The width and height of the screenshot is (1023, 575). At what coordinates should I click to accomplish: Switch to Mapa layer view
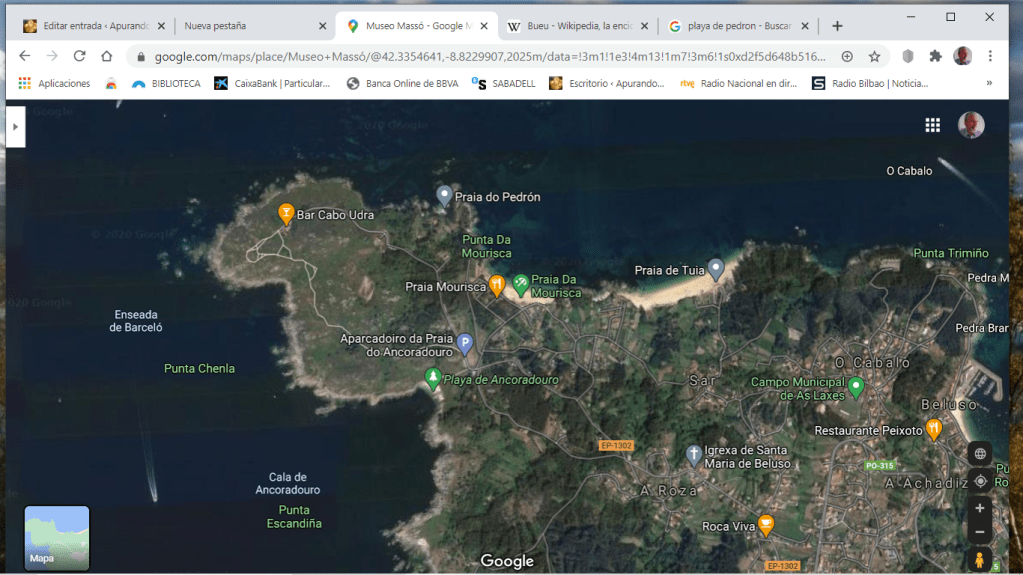pyautogui.click(x=57, y=538)
